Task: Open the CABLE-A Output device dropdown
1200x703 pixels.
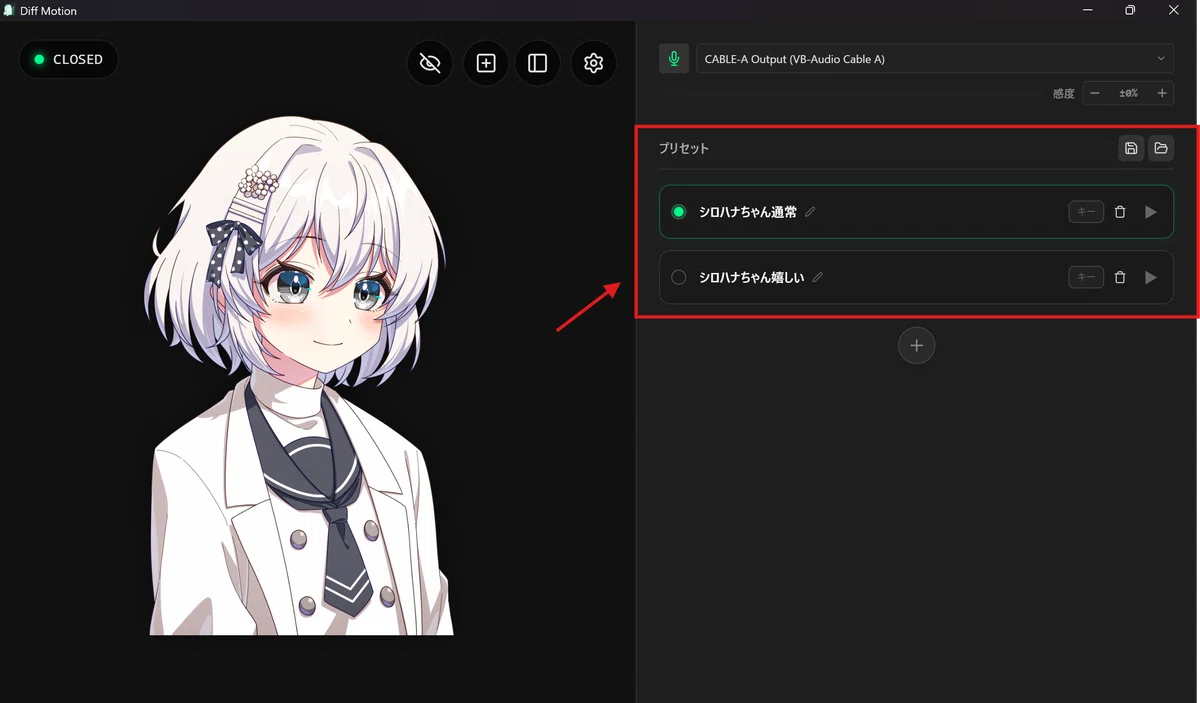Action: coord(934,59)
